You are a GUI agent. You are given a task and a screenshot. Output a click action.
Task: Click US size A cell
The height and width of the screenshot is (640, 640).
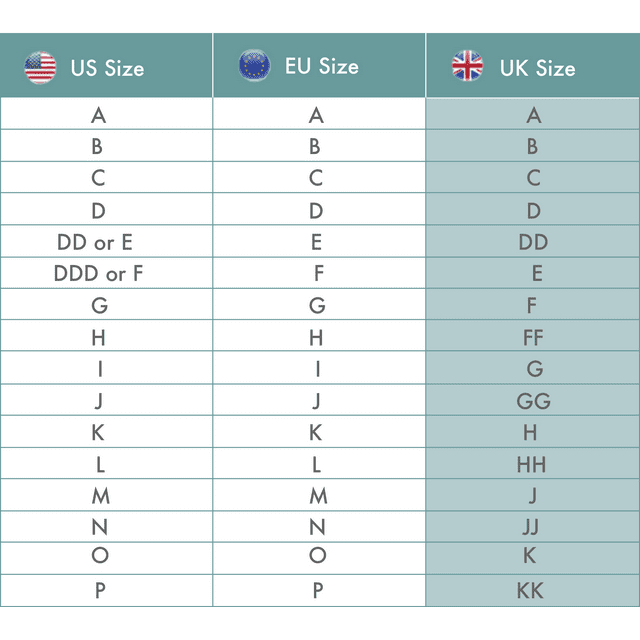(98, 115)
